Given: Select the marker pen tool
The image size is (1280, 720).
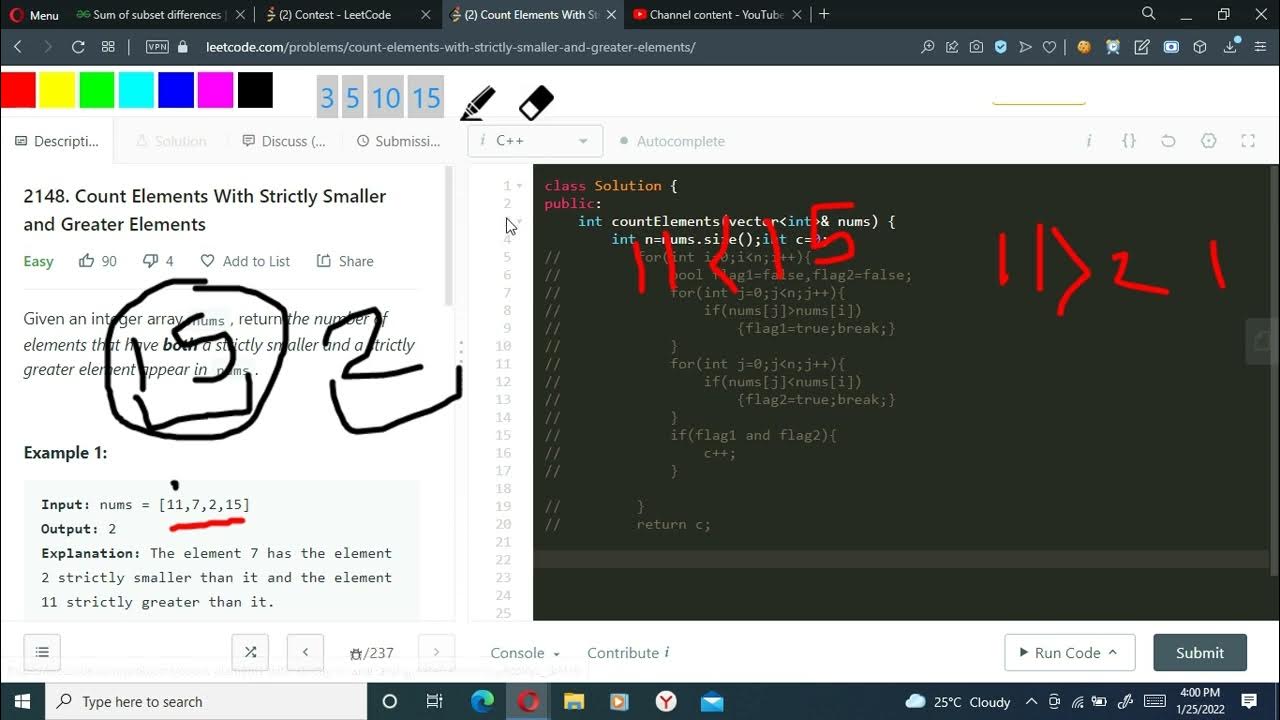Looking at the screenshot, I should 478,103.
